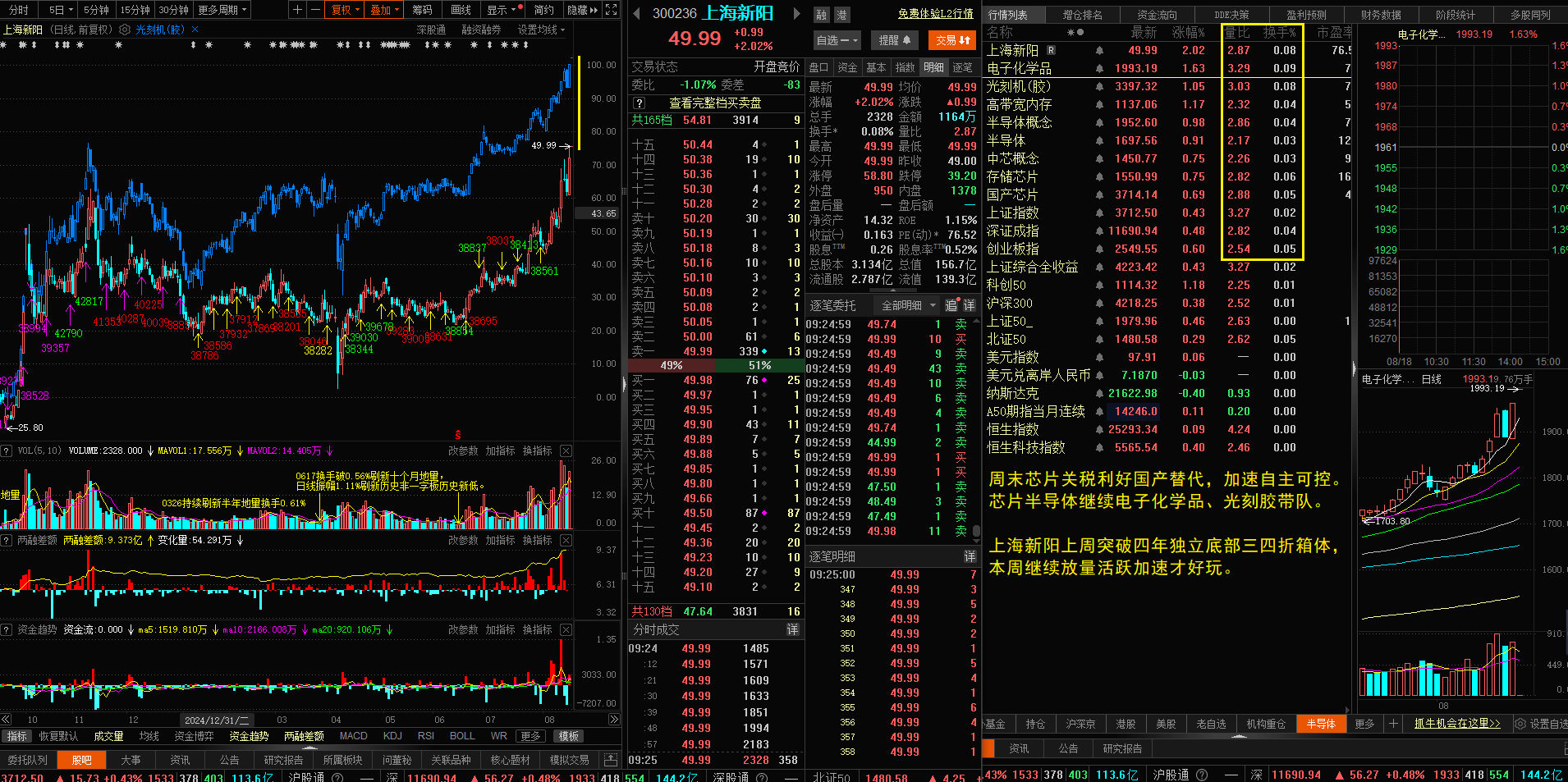Set a price alert with 提醒 bell

click(x=896, y=40)
